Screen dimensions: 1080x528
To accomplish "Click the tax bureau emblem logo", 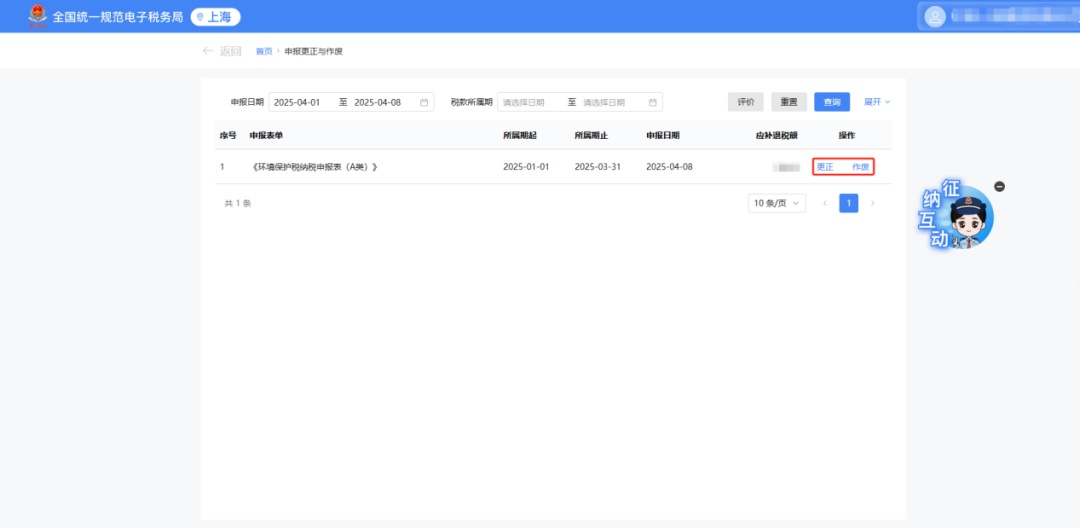I will pyautogui.click(x=38, y=17).
